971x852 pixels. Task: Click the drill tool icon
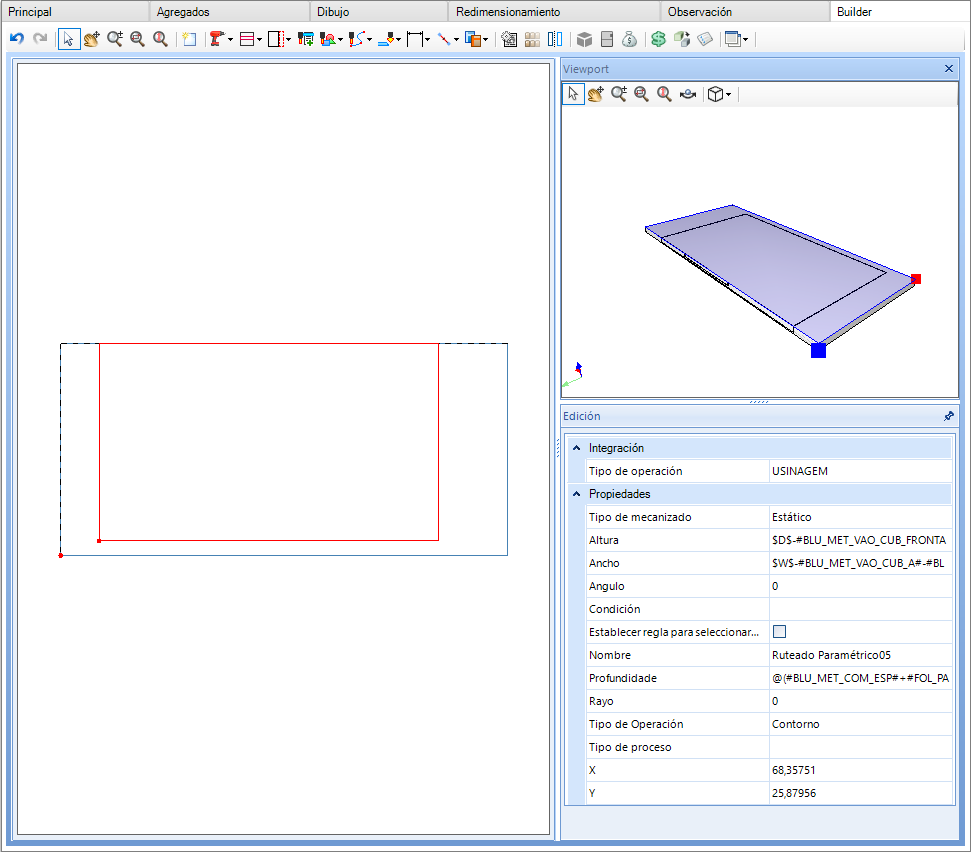click(216, 39)
